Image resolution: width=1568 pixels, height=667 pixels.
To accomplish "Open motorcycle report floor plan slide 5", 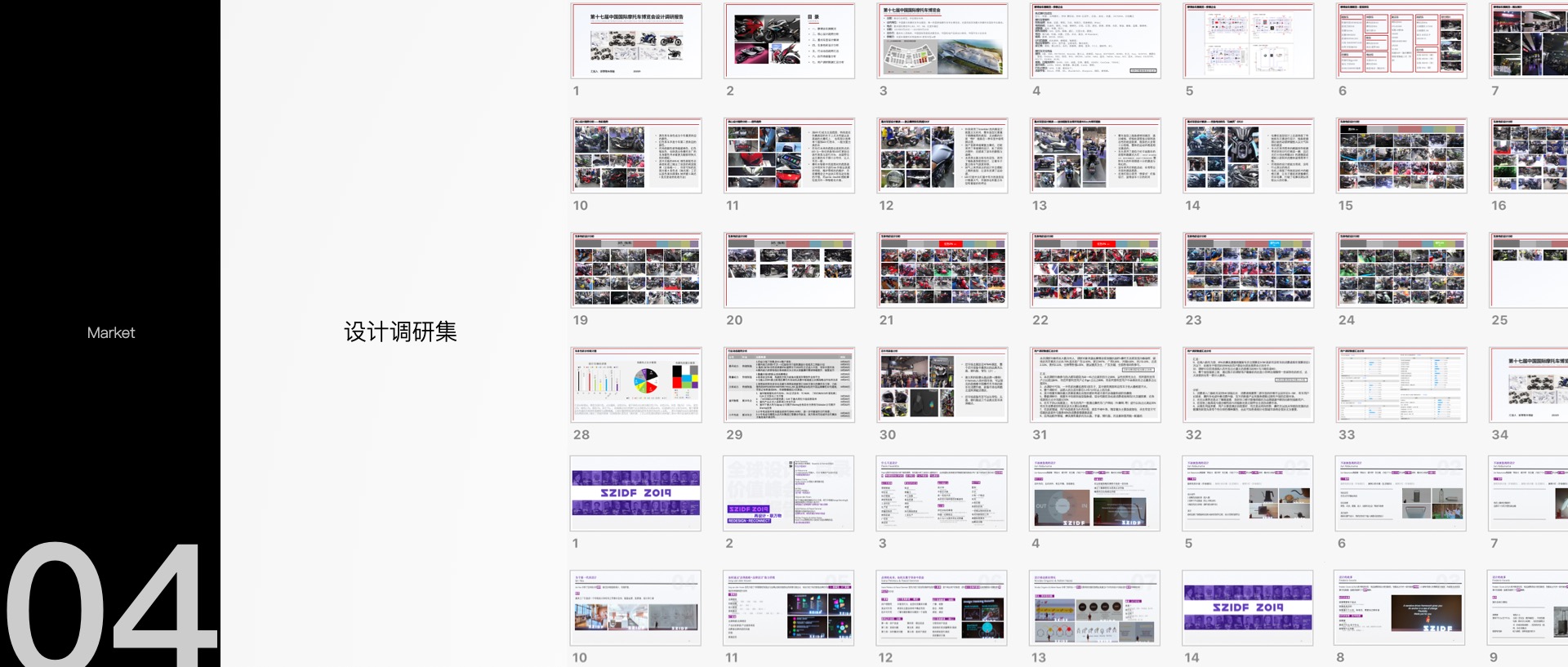I will [x=1249, y=41].
